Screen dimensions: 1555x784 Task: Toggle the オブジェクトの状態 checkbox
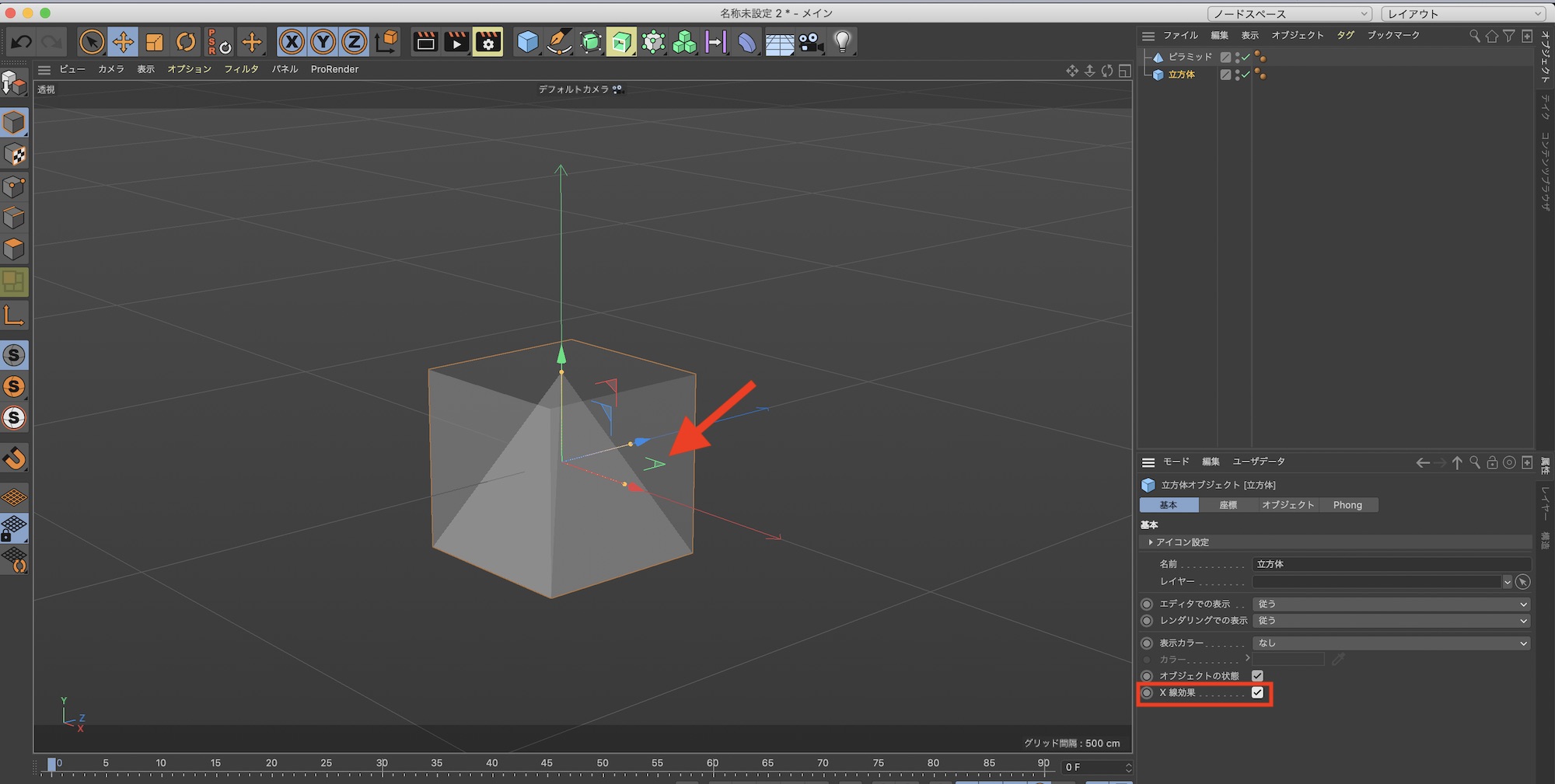point(1257,675)
